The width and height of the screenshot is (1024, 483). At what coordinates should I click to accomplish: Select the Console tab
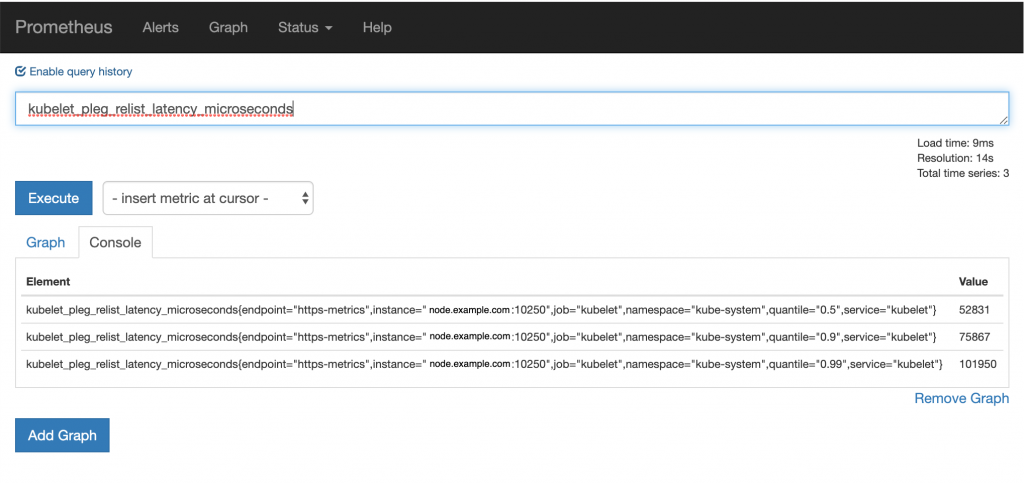click(x=115, y=242)
